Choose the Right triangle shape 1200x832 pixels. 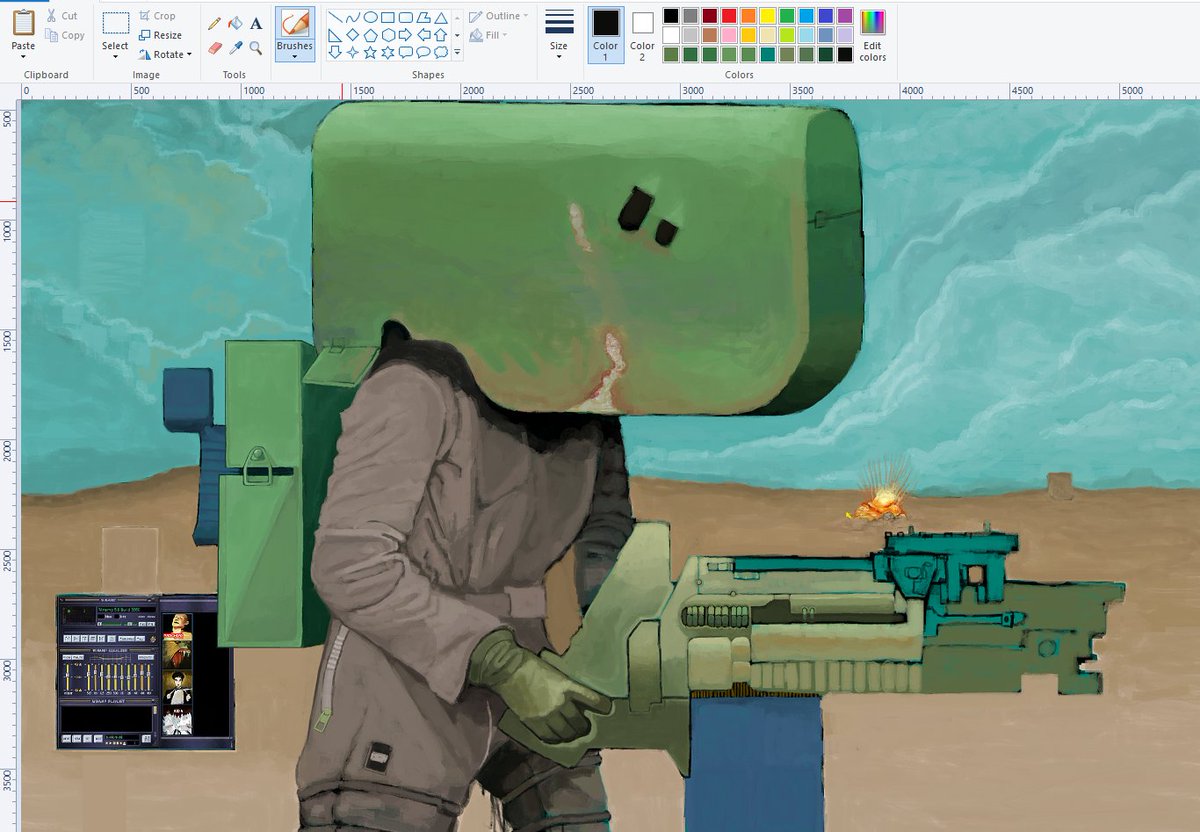[336, 35]
